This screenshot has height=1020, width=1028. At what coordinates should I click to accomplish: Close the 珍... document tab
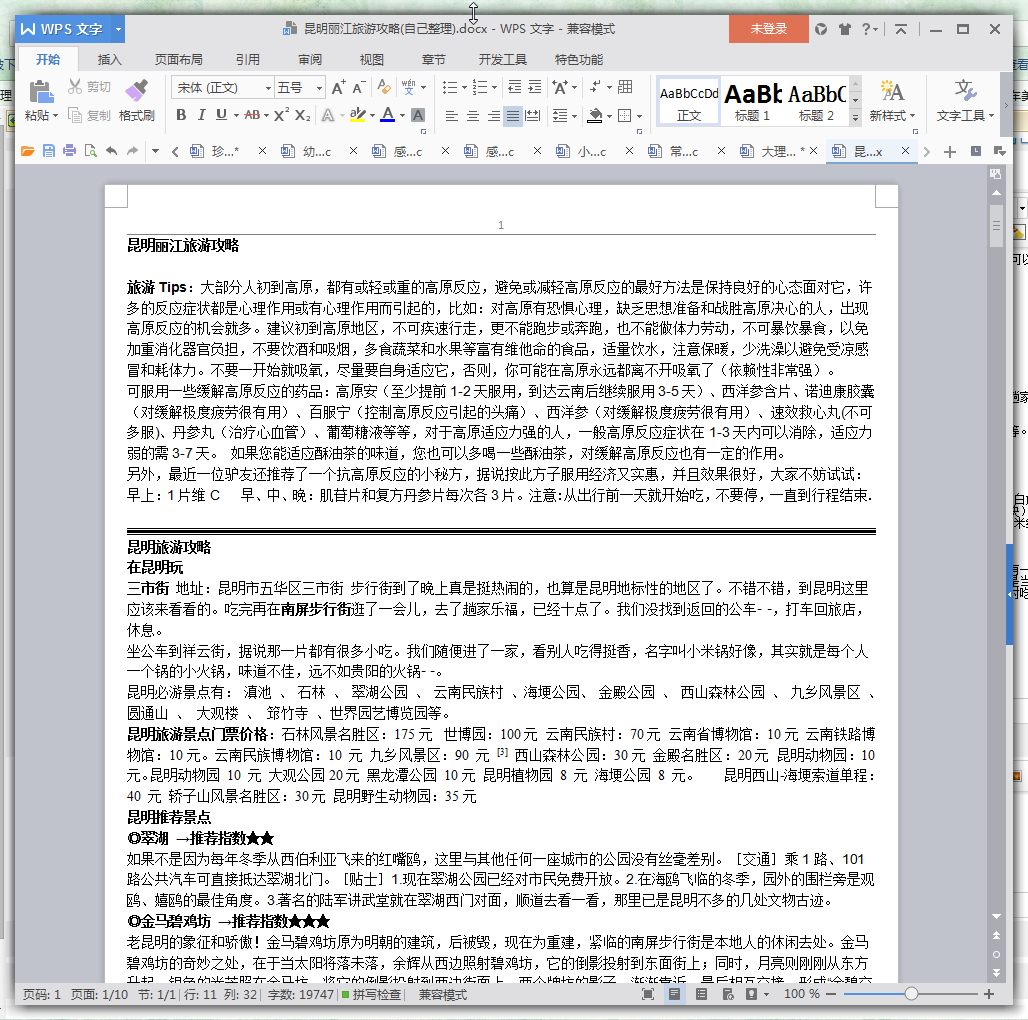point(262,151)
